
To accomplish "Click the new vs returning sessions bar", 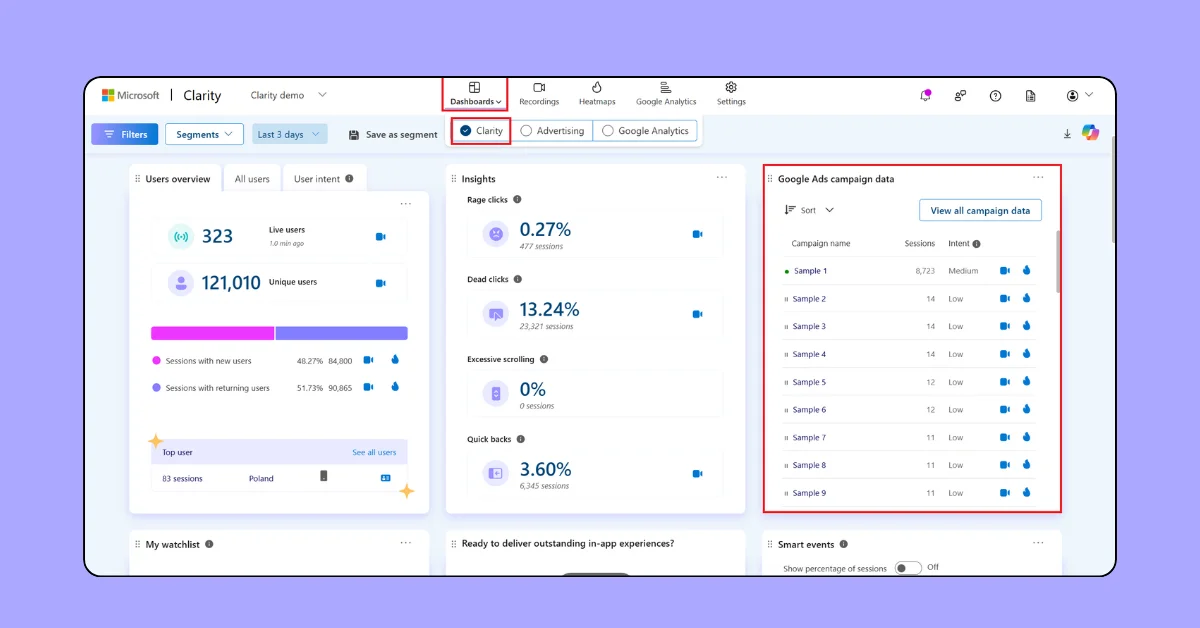I will [279, 333].
